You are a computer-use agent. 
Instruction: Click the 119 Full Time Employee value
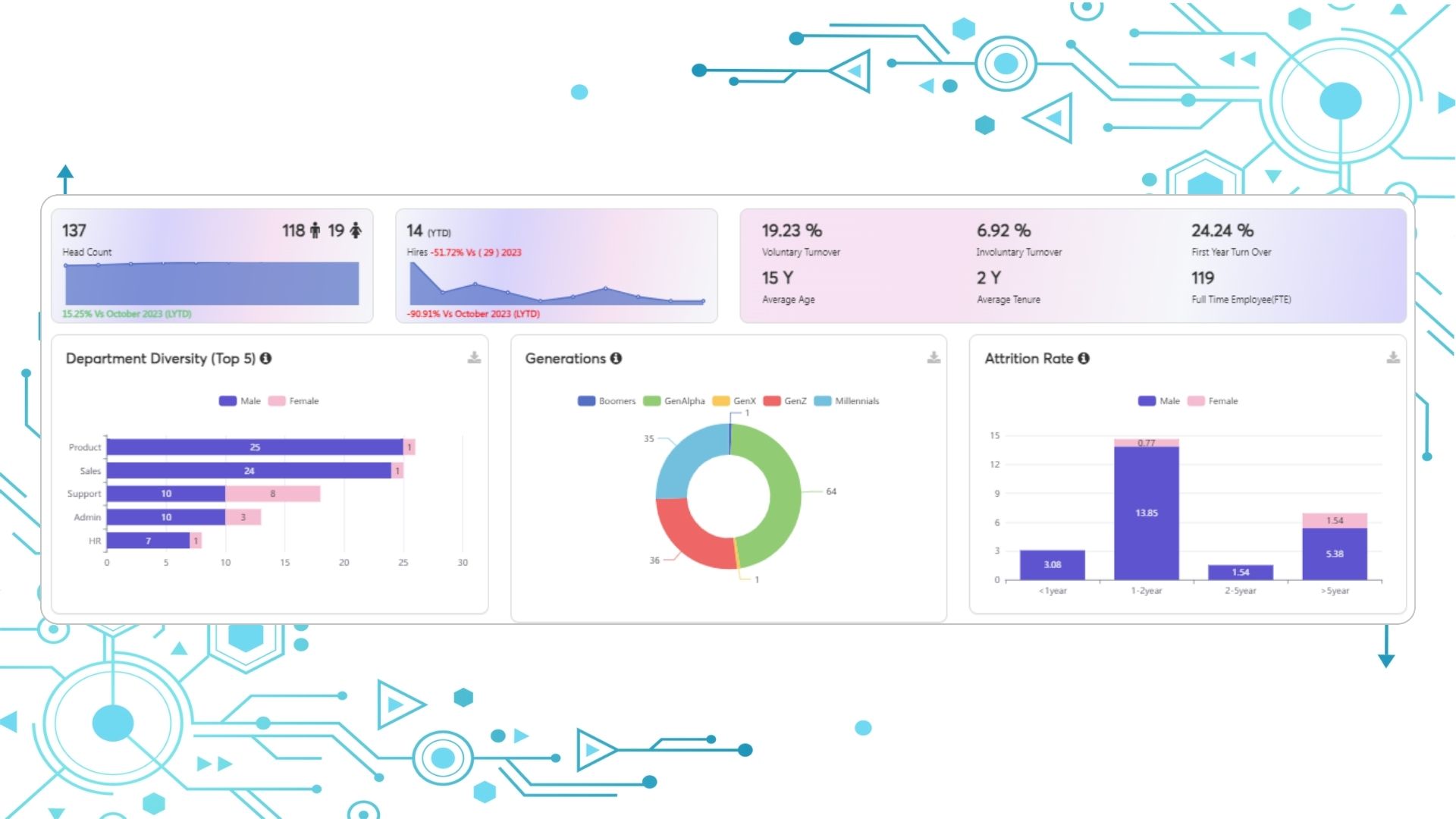pos(1203,278)
